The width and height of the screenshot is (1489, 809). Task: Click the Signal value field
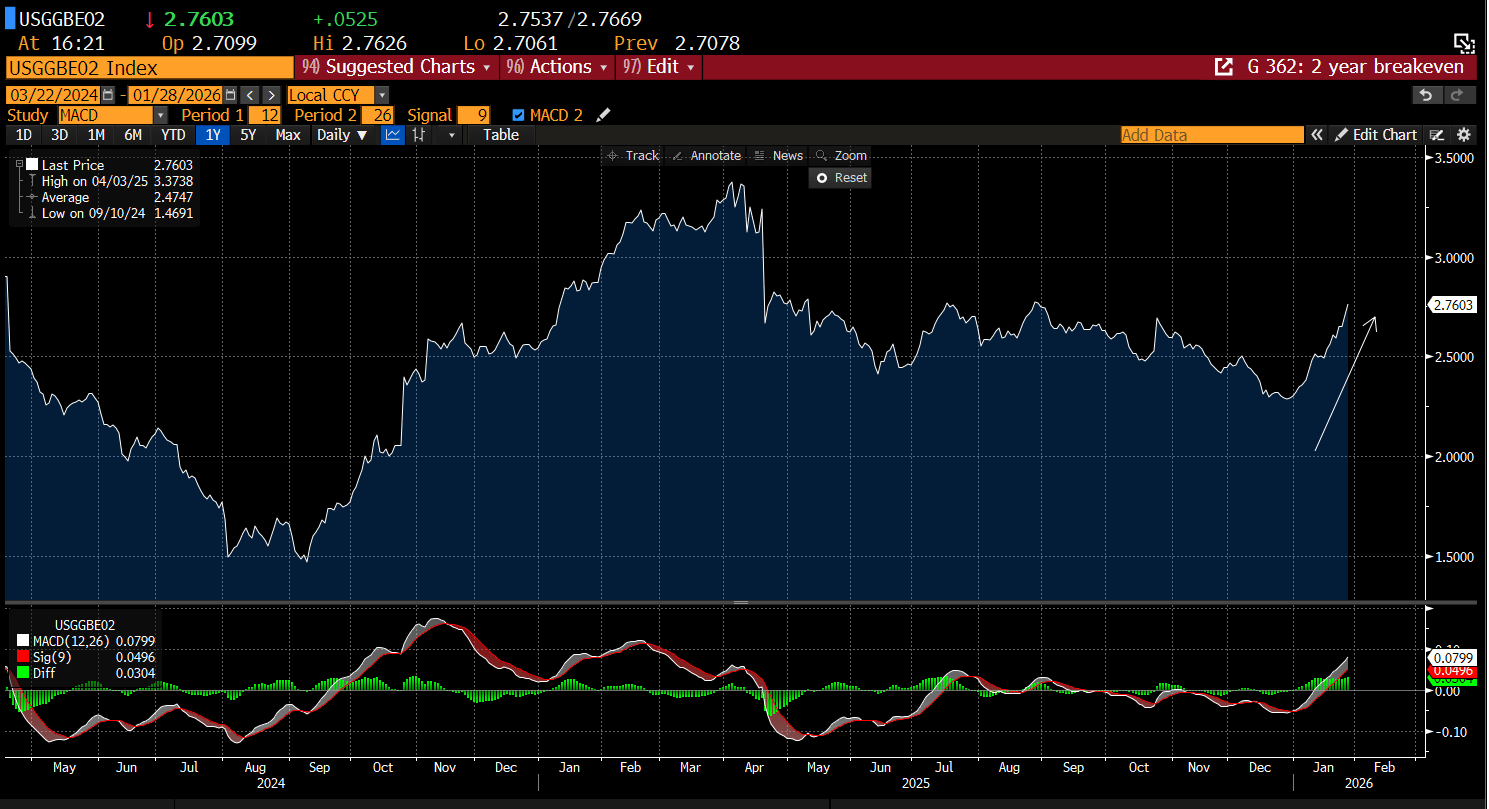click(474, 115)
